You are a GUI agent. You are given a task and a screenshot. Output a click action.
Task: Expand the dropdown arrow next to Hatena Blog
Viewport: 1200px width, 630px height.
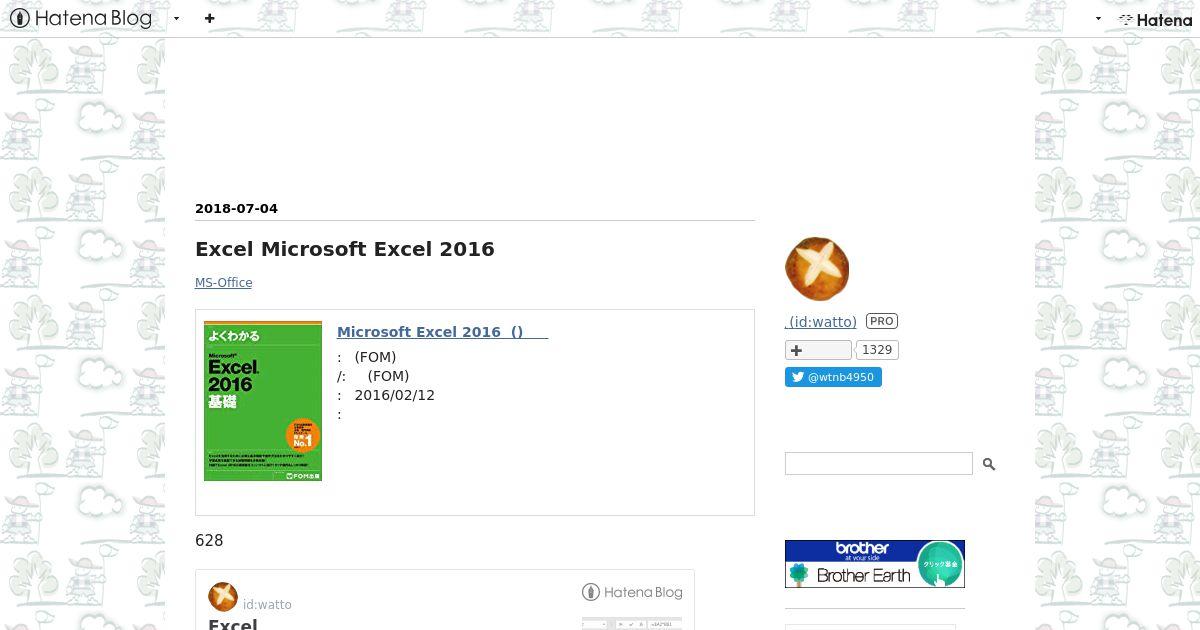177,18
